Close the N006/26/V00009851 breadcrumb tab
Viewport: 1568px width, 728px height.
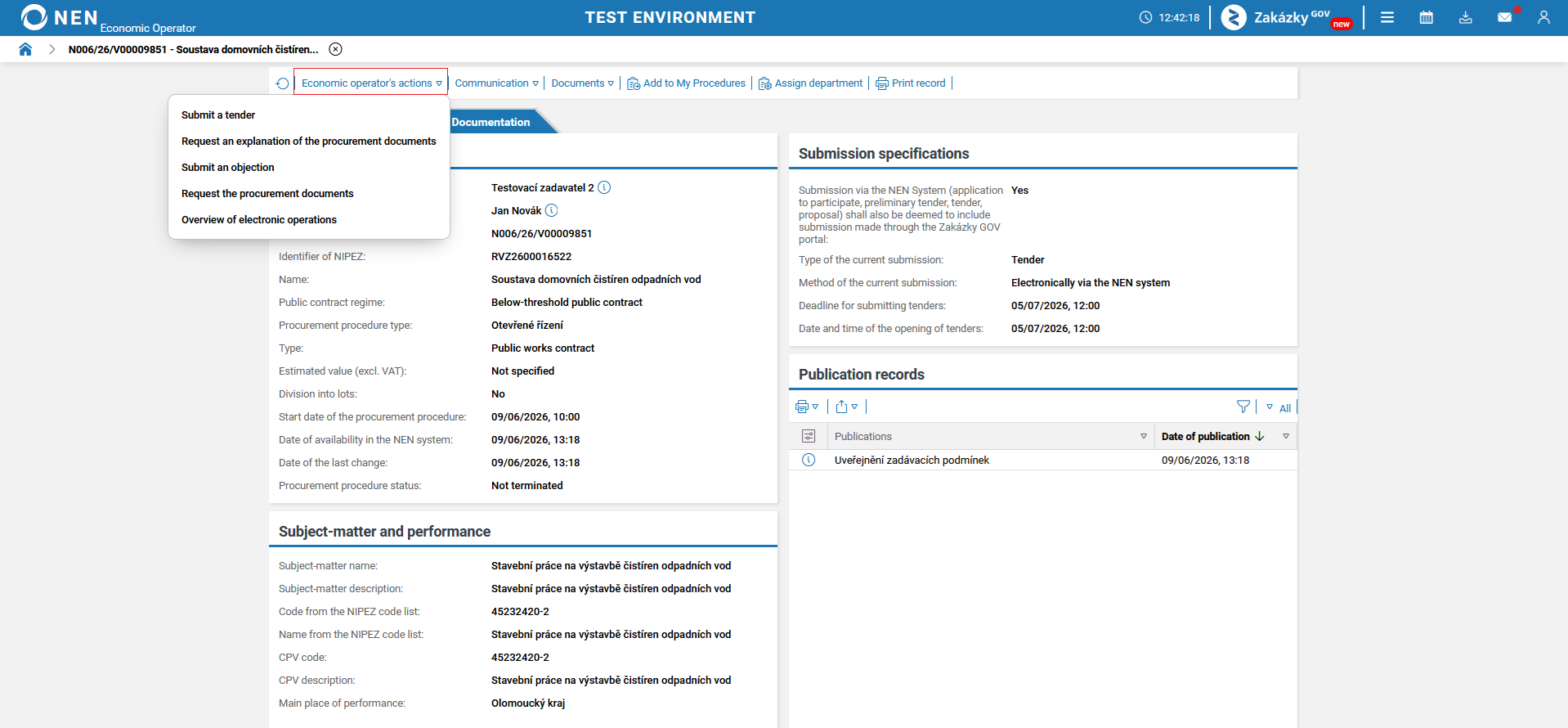tap(335, 49)
